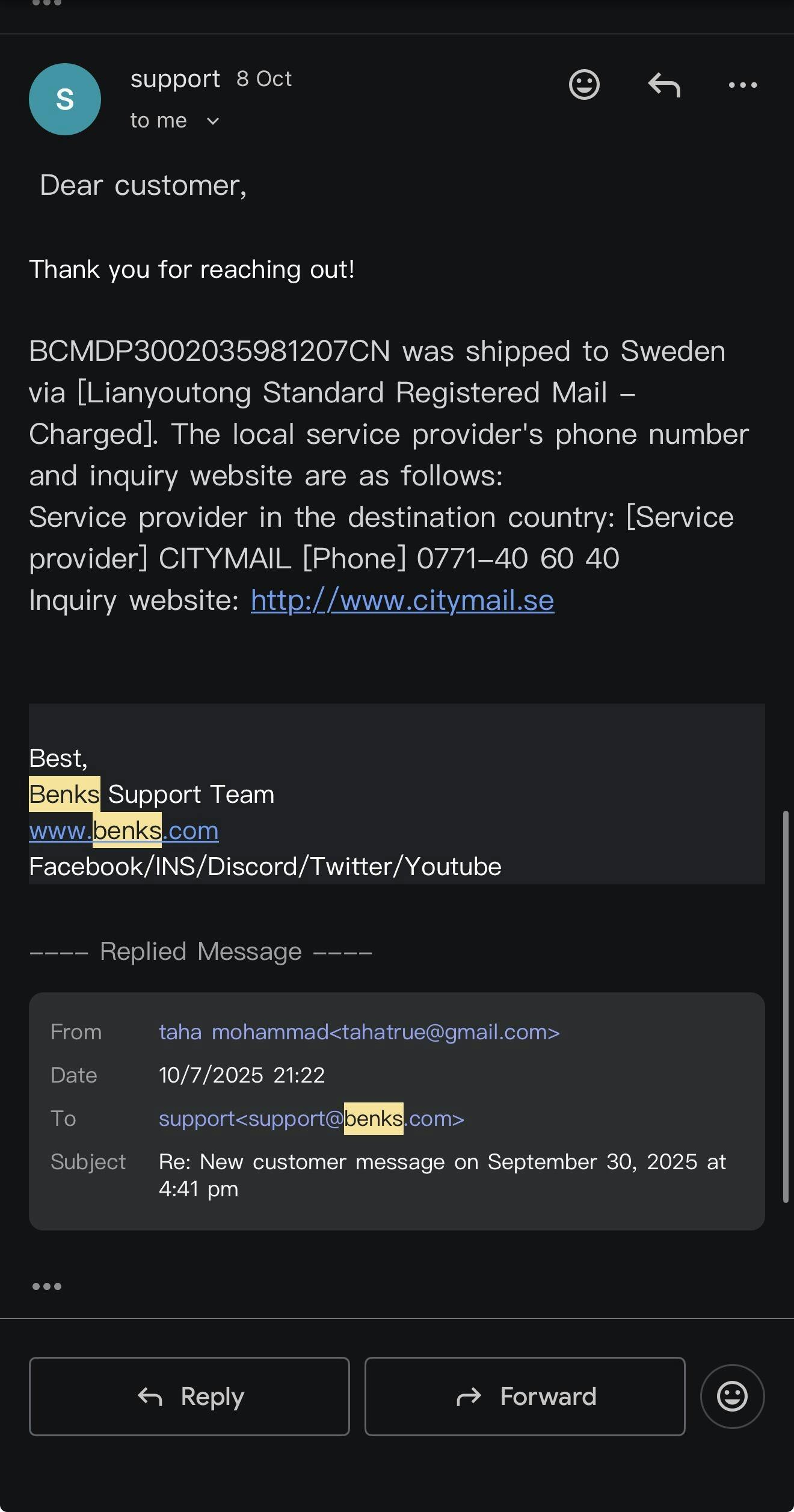Screen dimensions: 794x1512
Task: Click the arrow icon inside Reply button
Action: click(x=150, y=1397)
